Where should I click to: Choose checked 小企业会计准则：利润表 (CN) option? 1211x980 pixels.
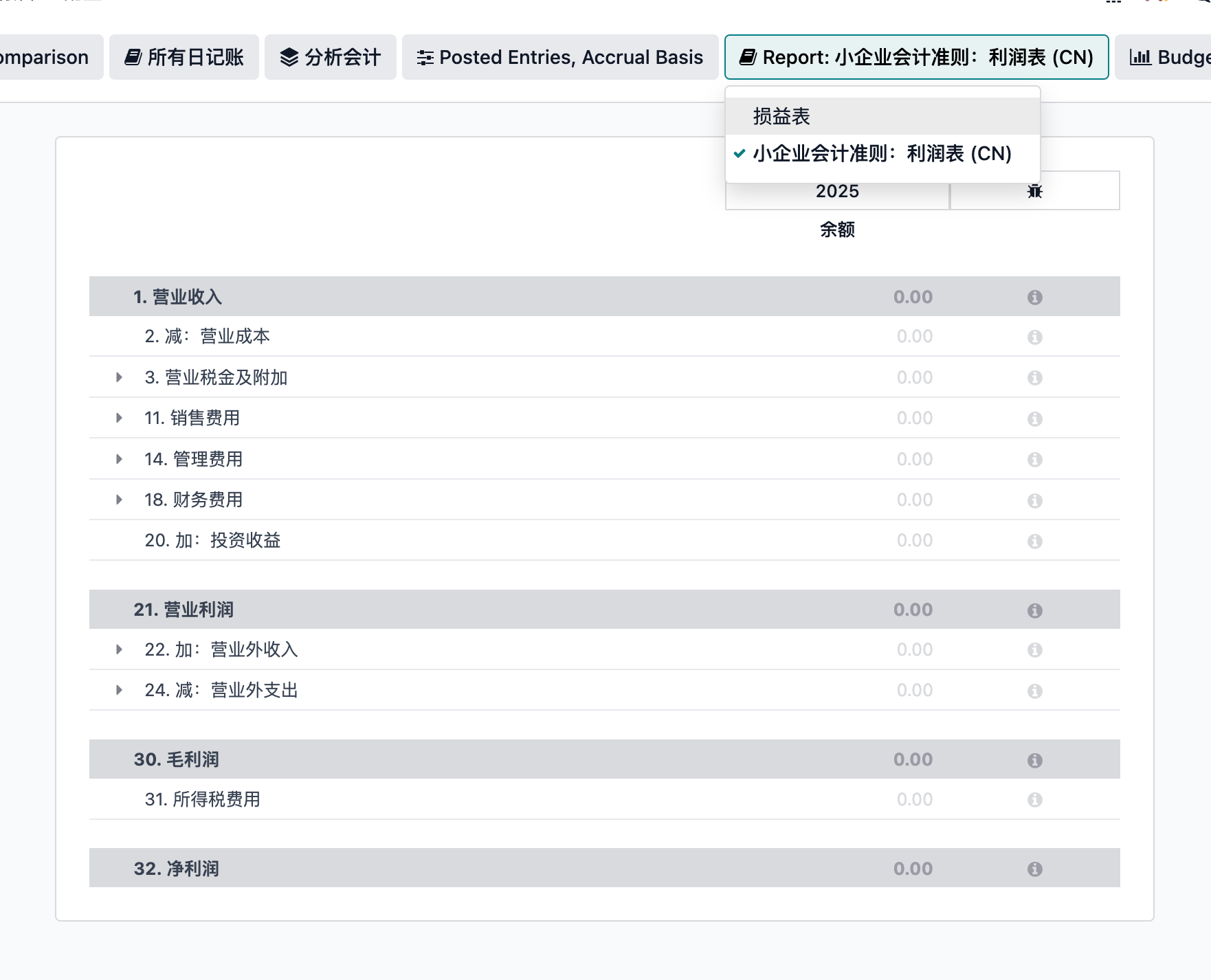click(x=882, y=153)
